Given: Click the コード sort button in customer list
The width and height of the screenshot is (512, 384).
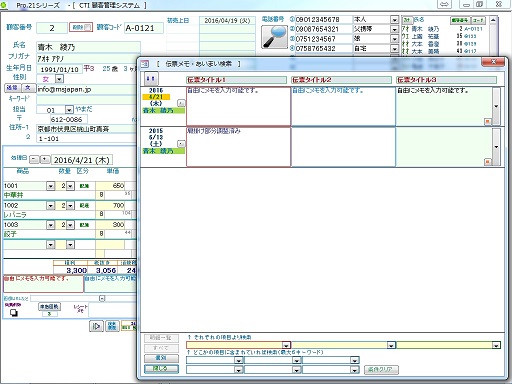Looking at the screenshot, I should (x=478, y=20).
